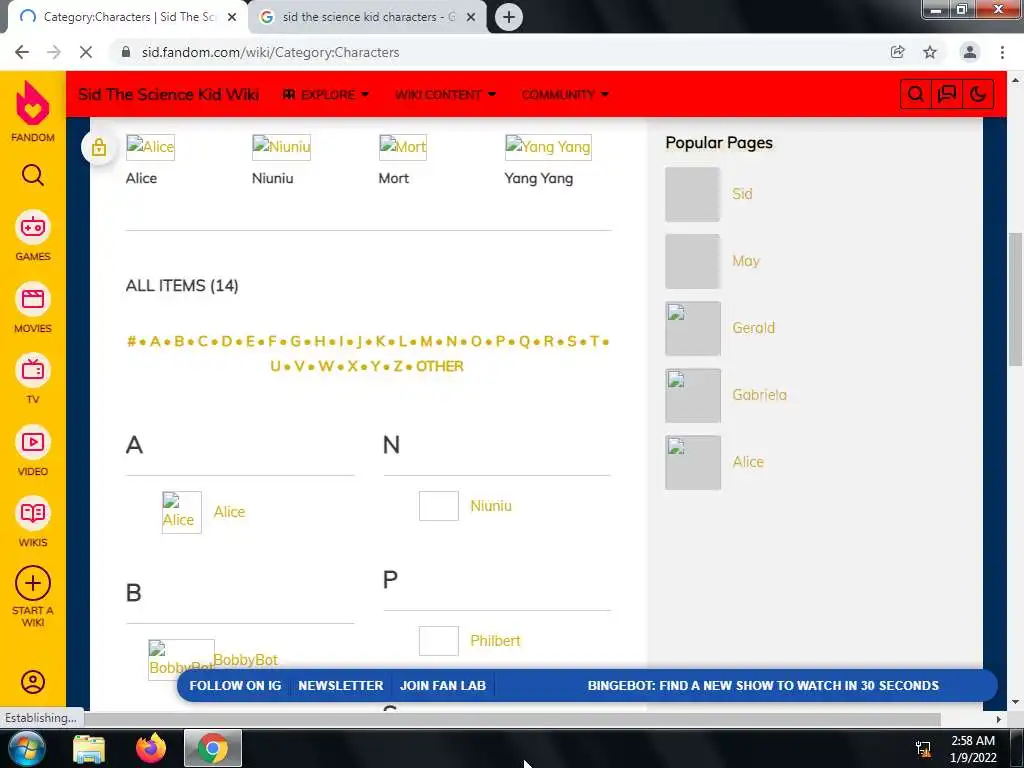Jump to # in the alphabet index
This screenshot has width=1024, height=768.
click(x=131, y=342)
